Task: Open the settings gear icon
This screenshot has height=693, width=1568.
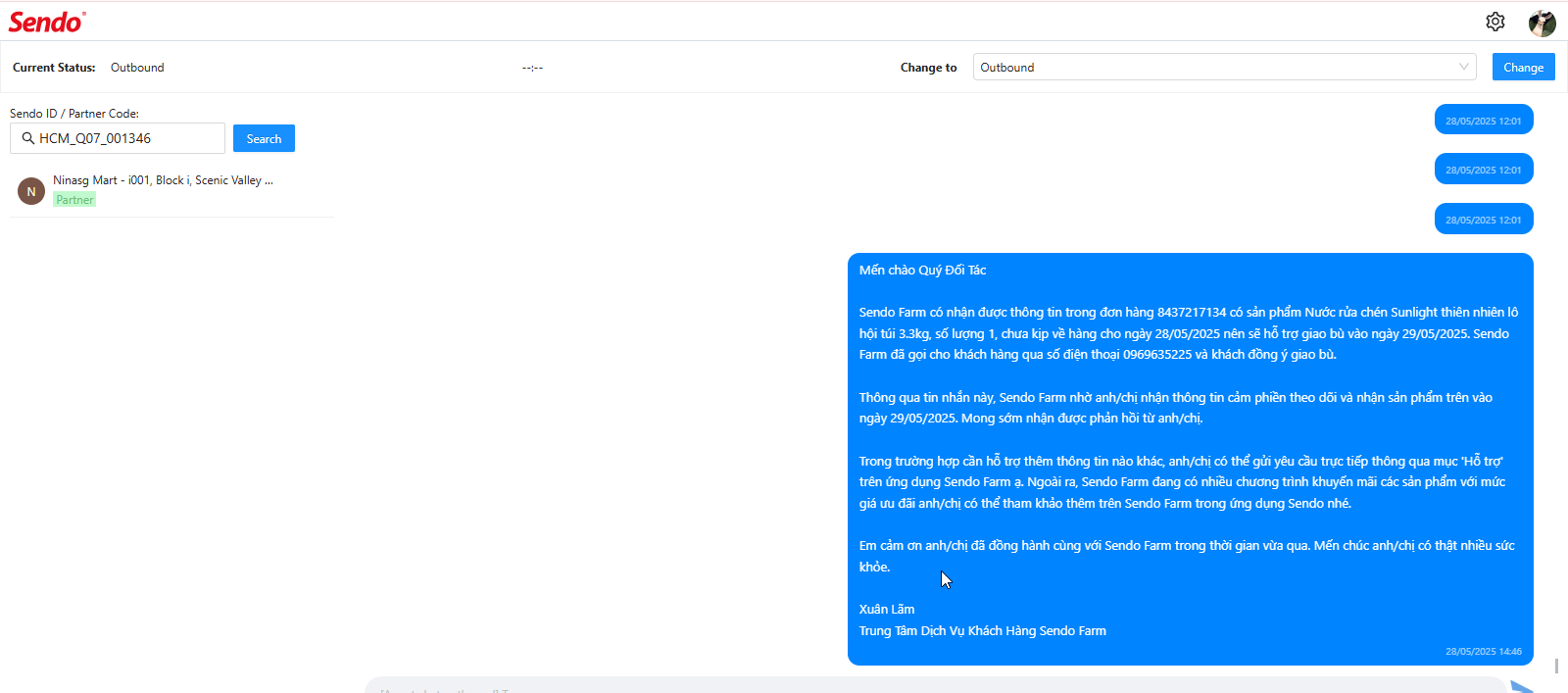Action: click(1495, 22)
